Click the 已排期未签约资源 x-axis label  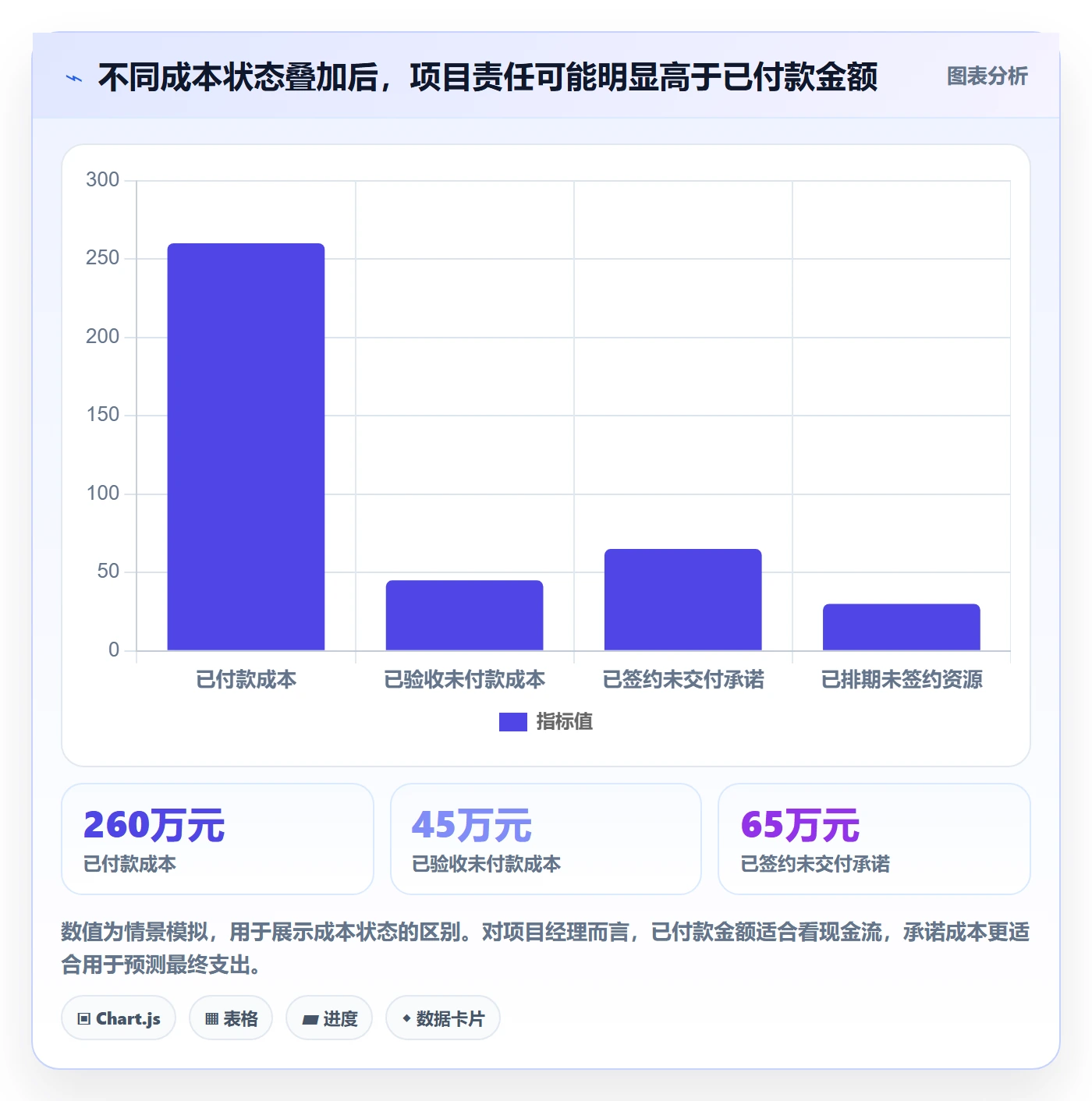(x=901, y=680)
